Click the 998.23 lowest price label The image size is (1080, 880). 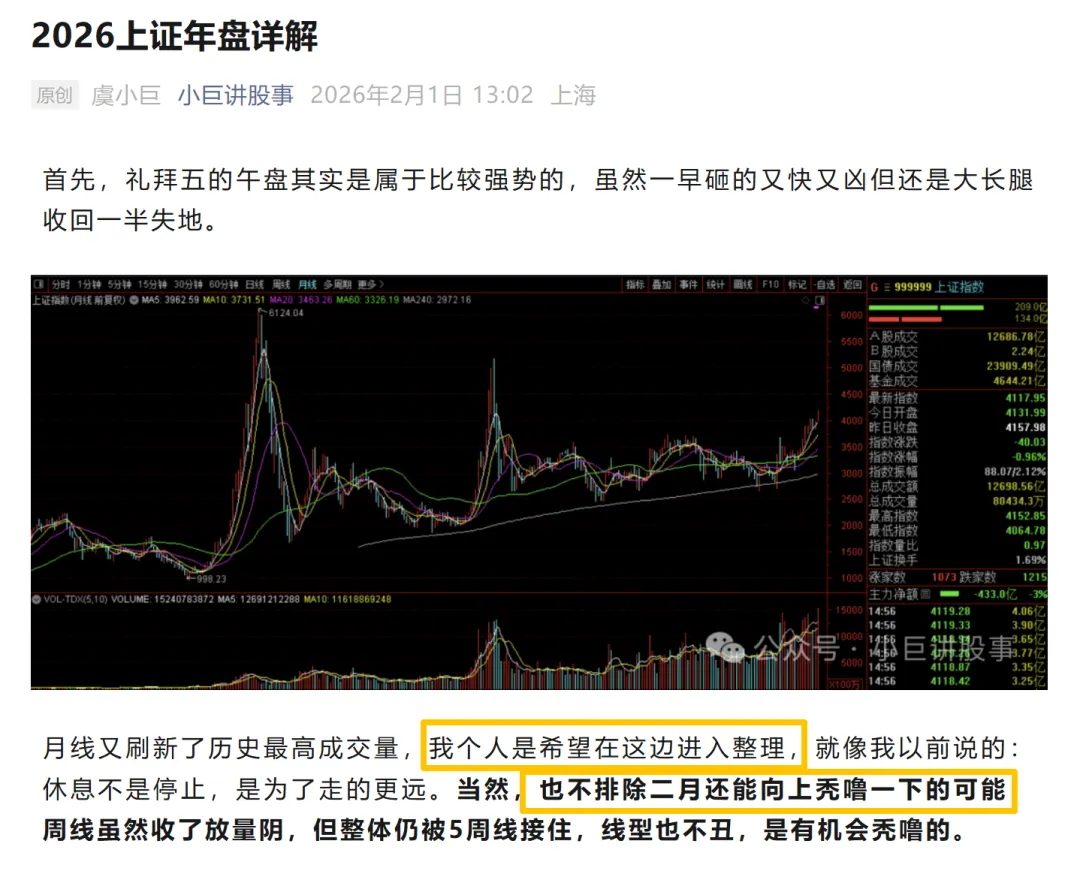point(211,579)
